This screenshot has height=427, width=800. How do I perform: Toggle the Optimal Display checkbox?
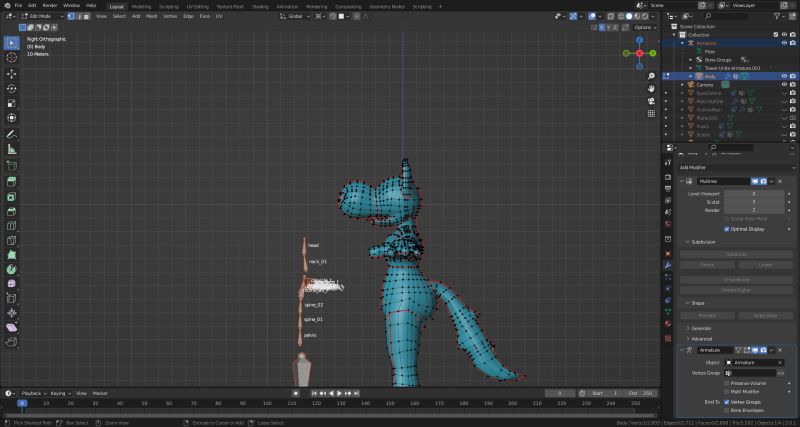[x=727, y=229]
